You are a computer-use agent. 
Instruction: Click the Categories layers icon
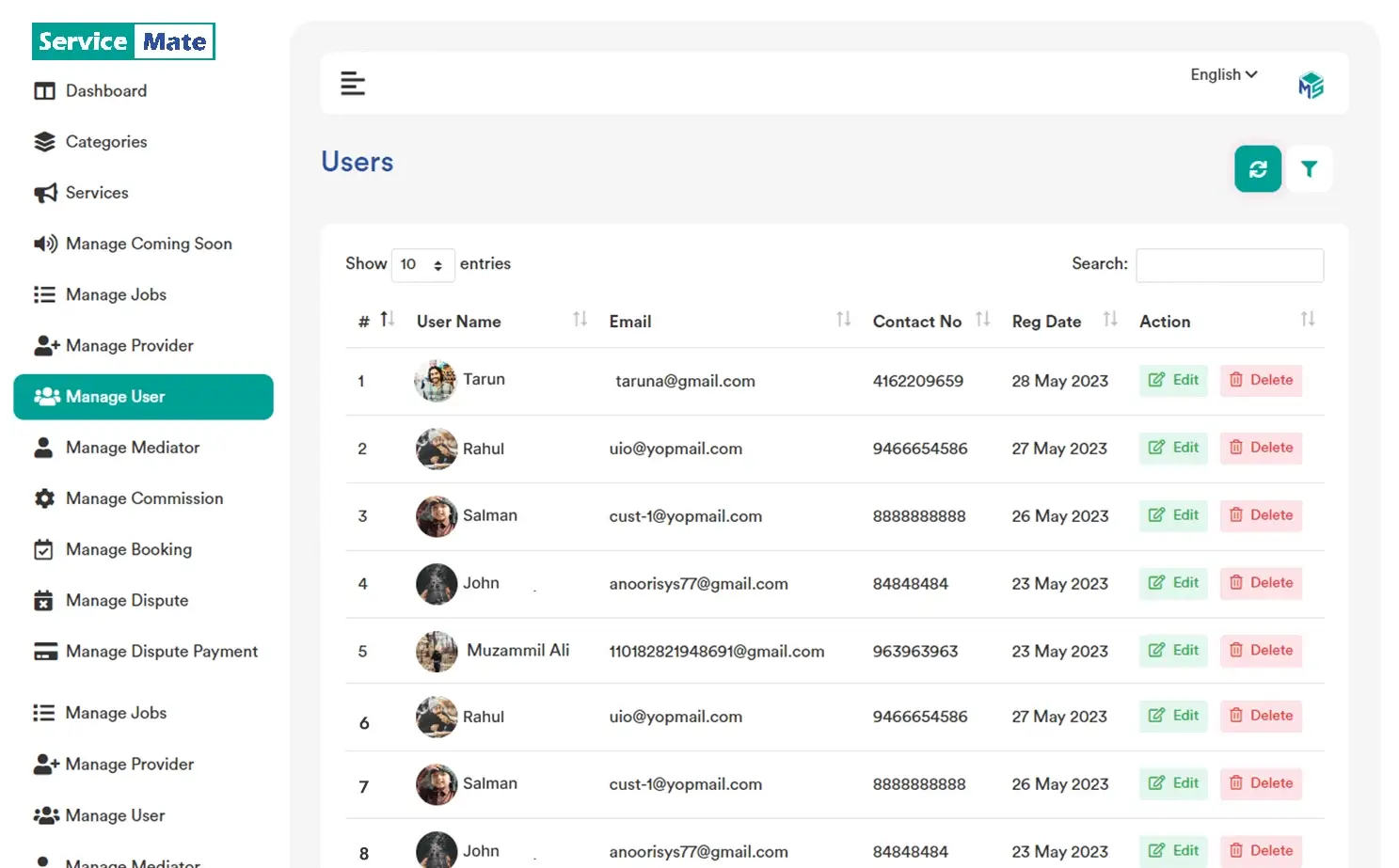tap(44, 141)
